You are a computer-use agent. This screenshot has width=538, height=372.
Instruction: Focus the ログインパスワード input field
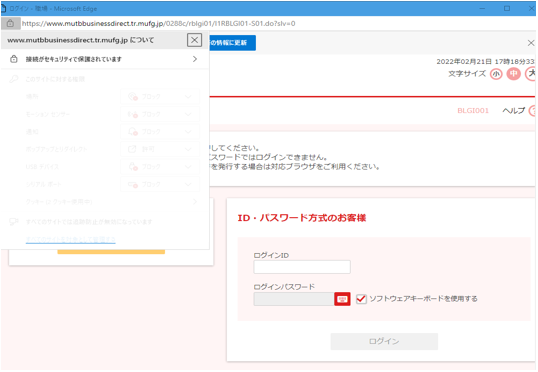pos(294,299)
